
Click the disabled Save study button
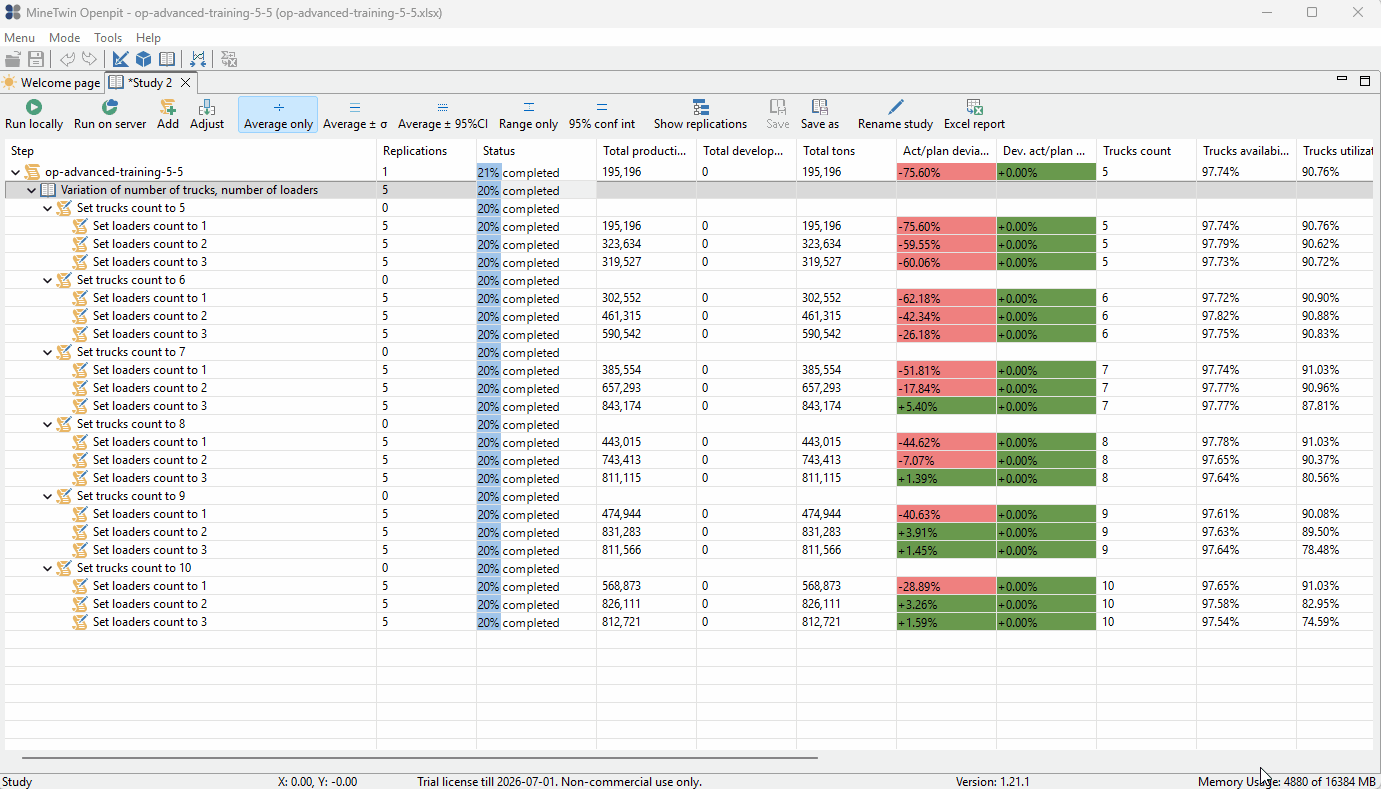click(777, 115)
